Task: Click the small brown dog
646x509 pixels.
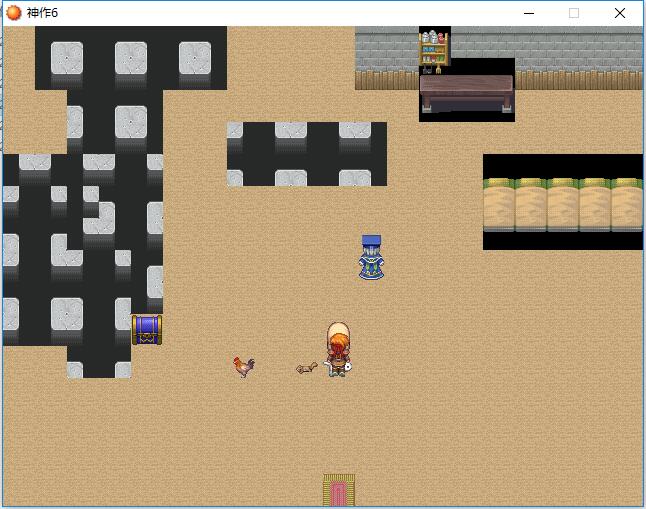Action: pos(307,368)
